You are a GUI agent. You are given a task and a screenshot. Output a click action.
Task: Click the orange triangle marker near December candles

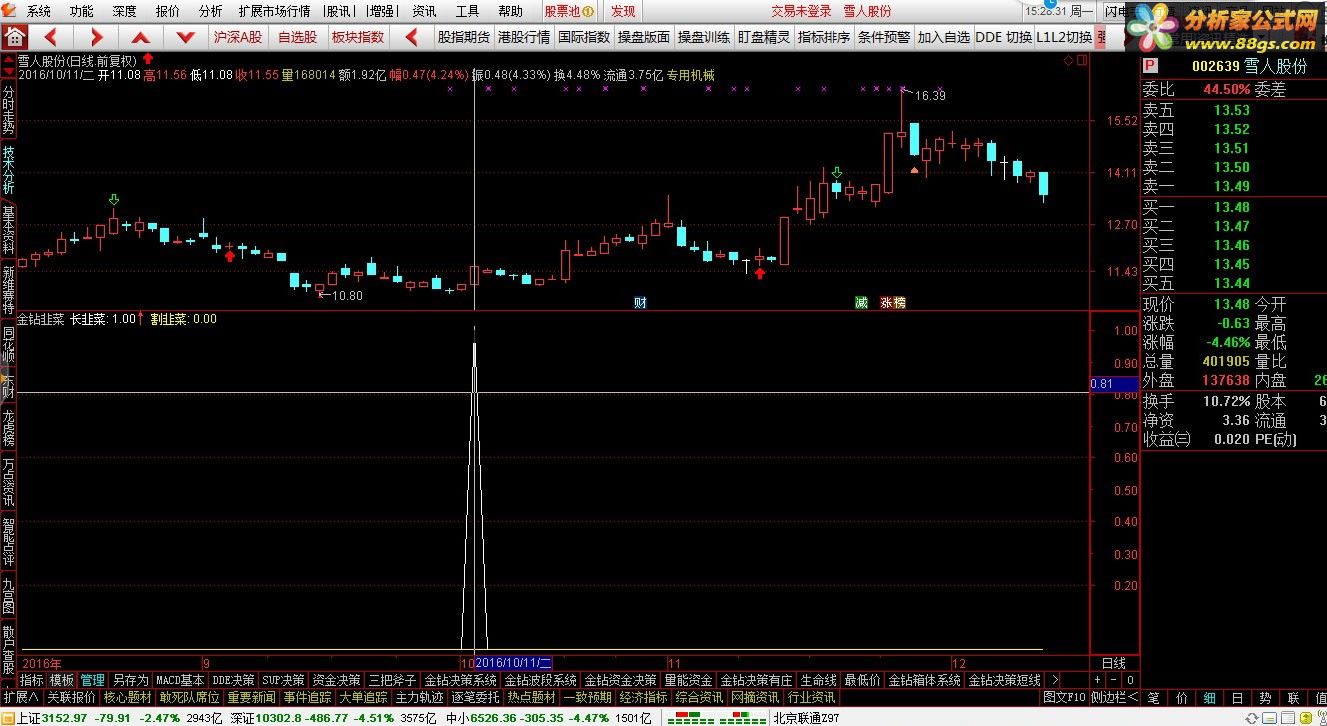point(914,170)
